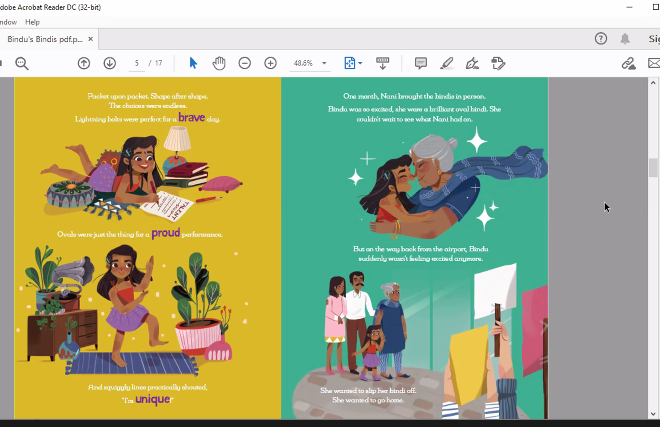
Task: Click the scrollbar up arrow
Action: tap(653, 83)
